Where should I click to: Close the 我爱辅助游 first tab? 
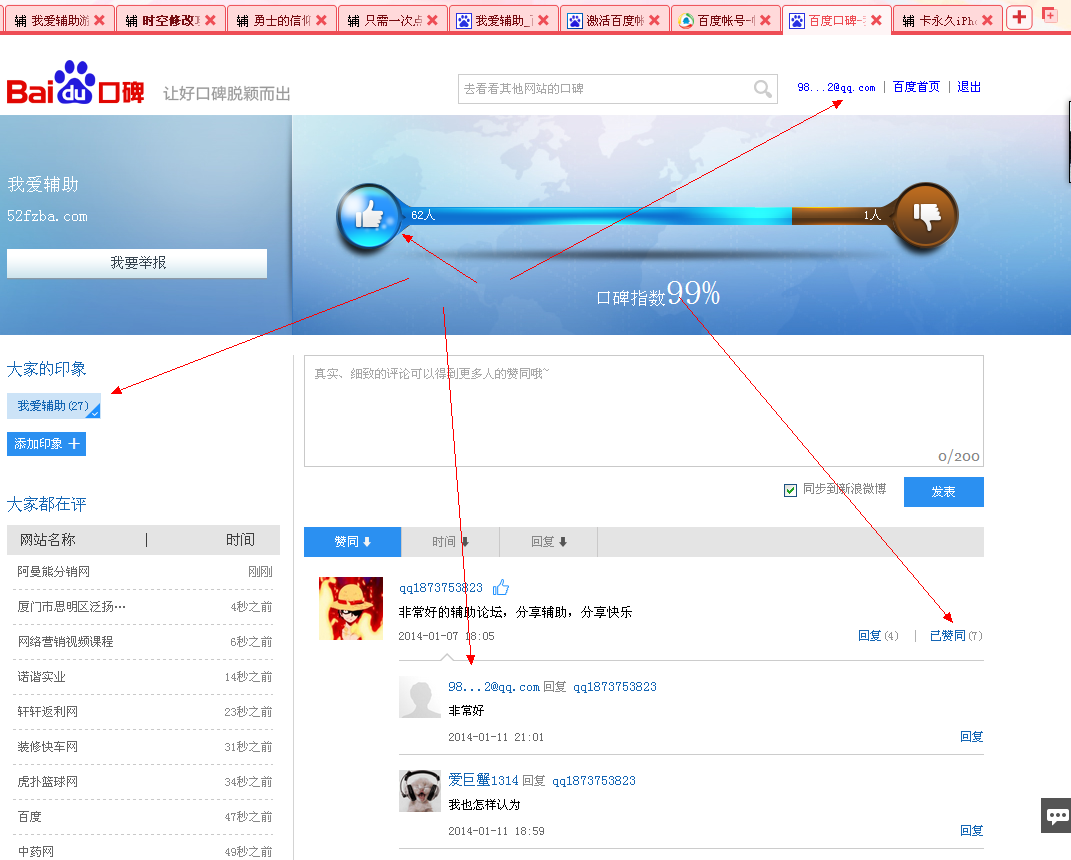pyautogui.click(x=99, y=20)
